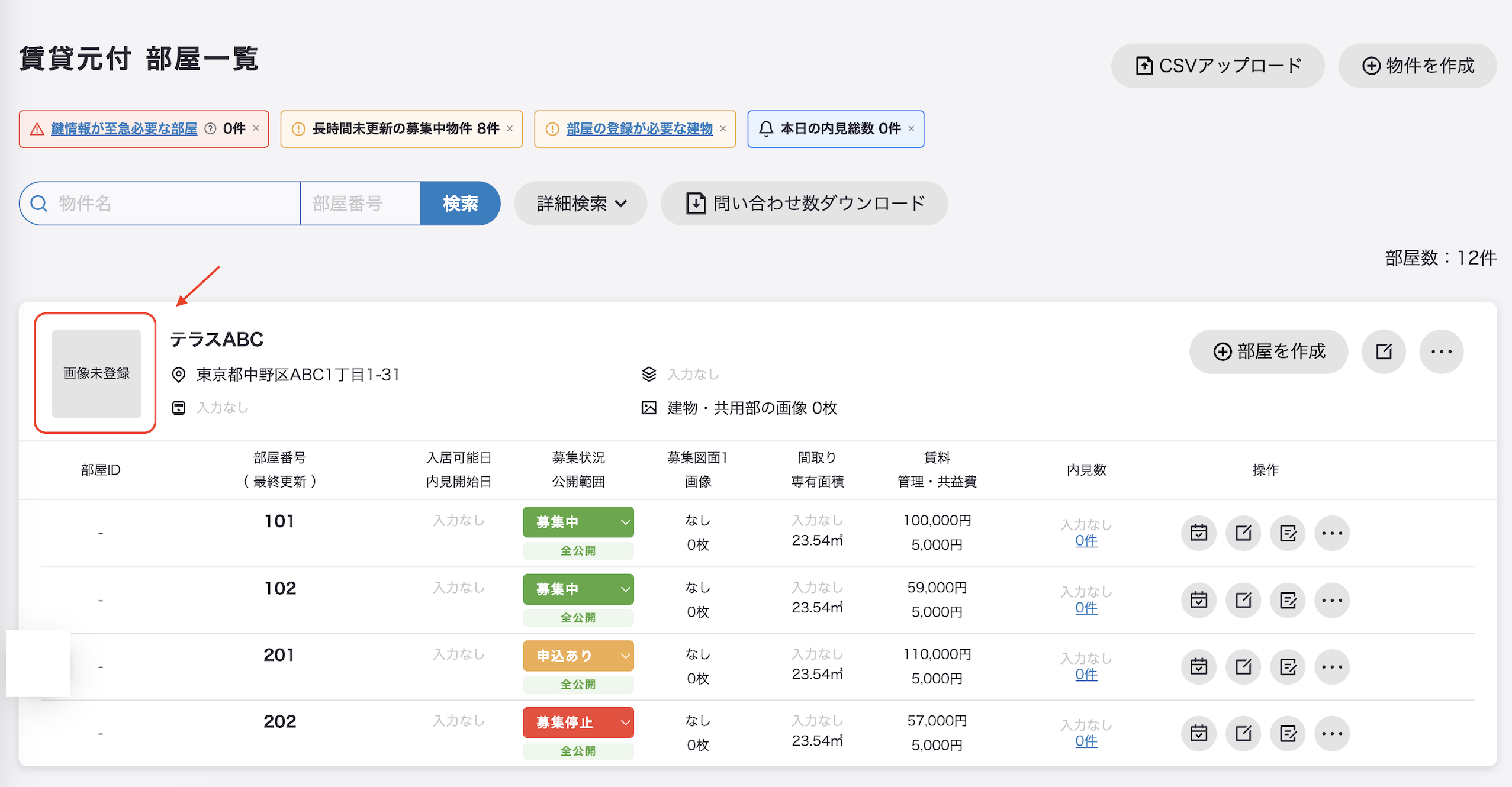The image size is (1512, 787).
Task: Click the CSVアップロード button
Action: tap(1217, 66)
